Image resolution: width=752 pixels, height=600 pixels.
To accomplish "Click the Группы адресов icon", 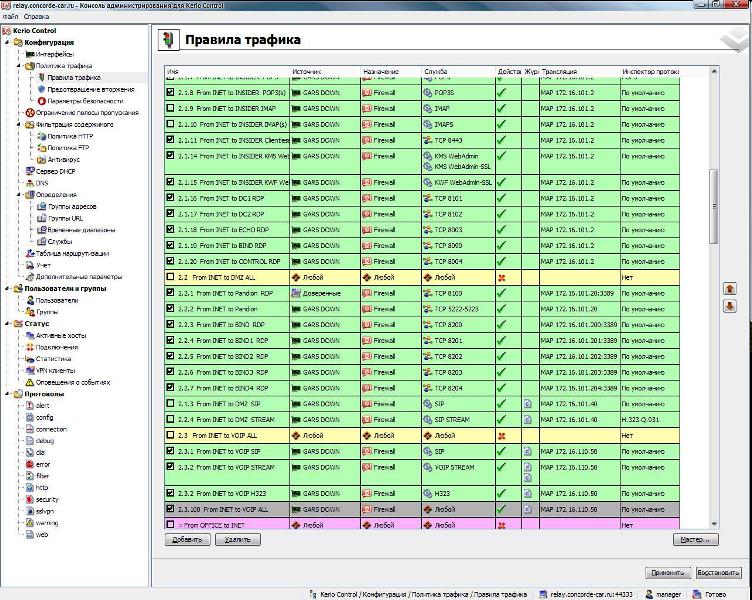I will click(x=42, y=206).
